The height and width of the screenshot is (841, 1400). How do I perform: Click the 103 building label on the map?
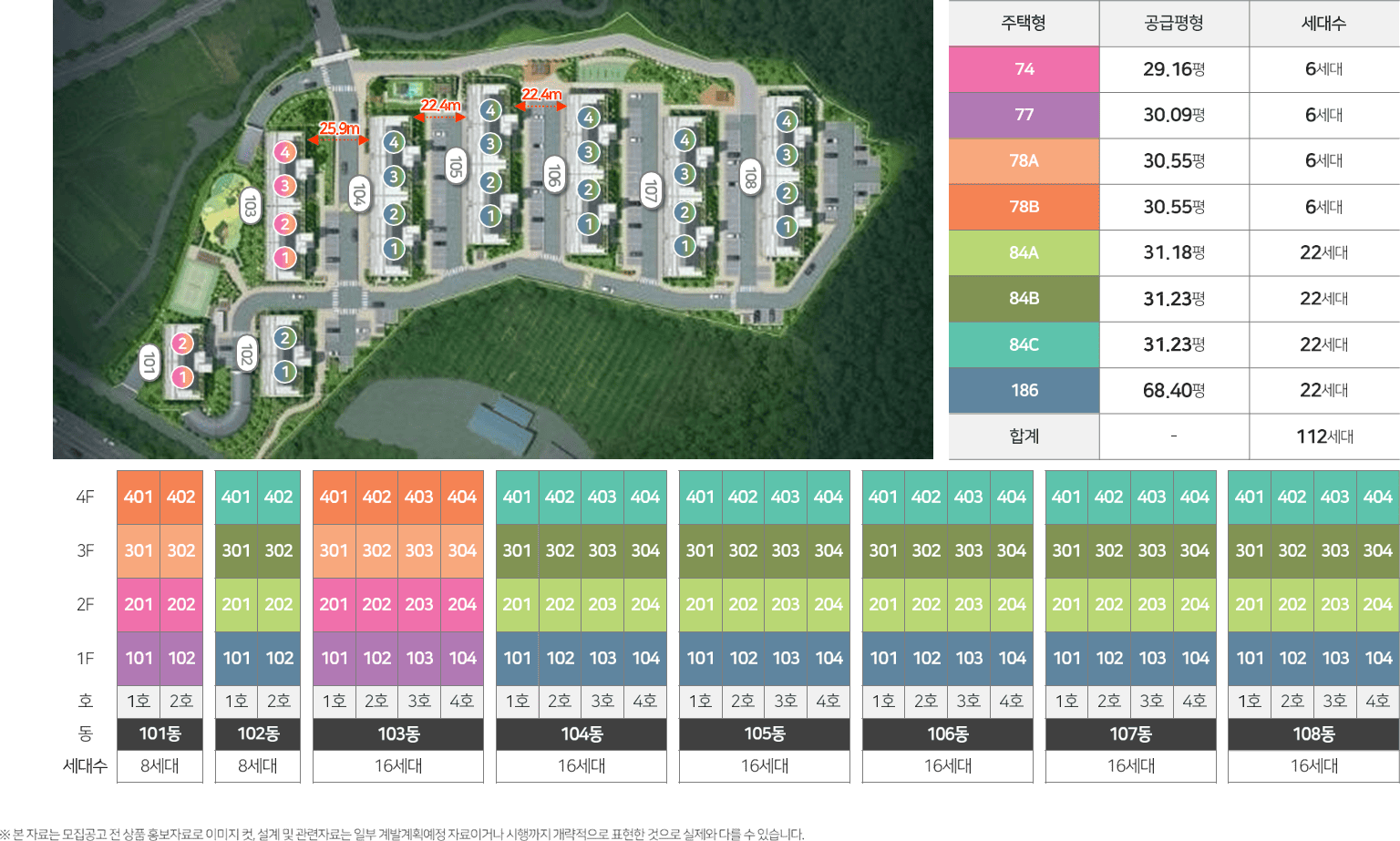point(250,206)
